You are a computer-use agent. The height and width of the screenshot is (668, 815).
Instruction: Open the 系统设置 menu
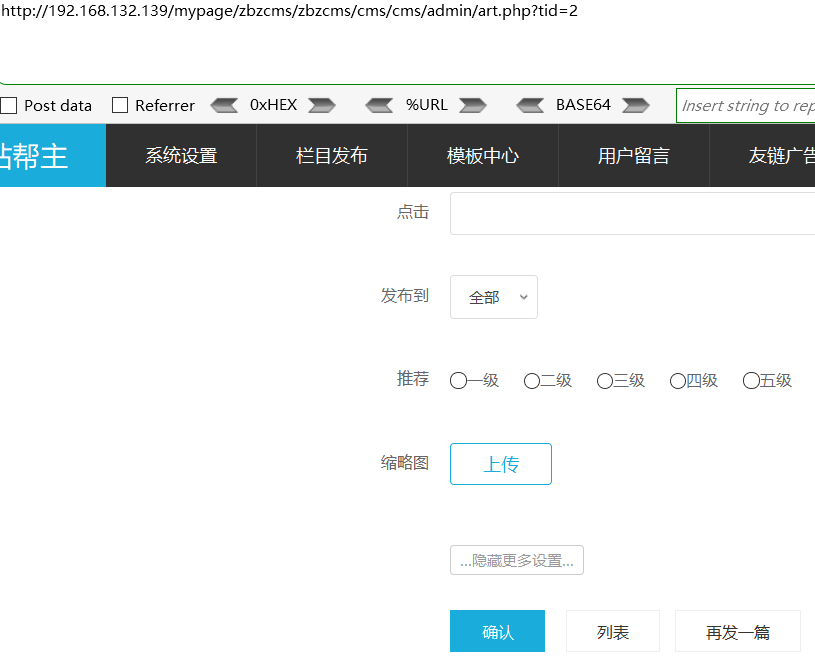[x=181, y=155]
